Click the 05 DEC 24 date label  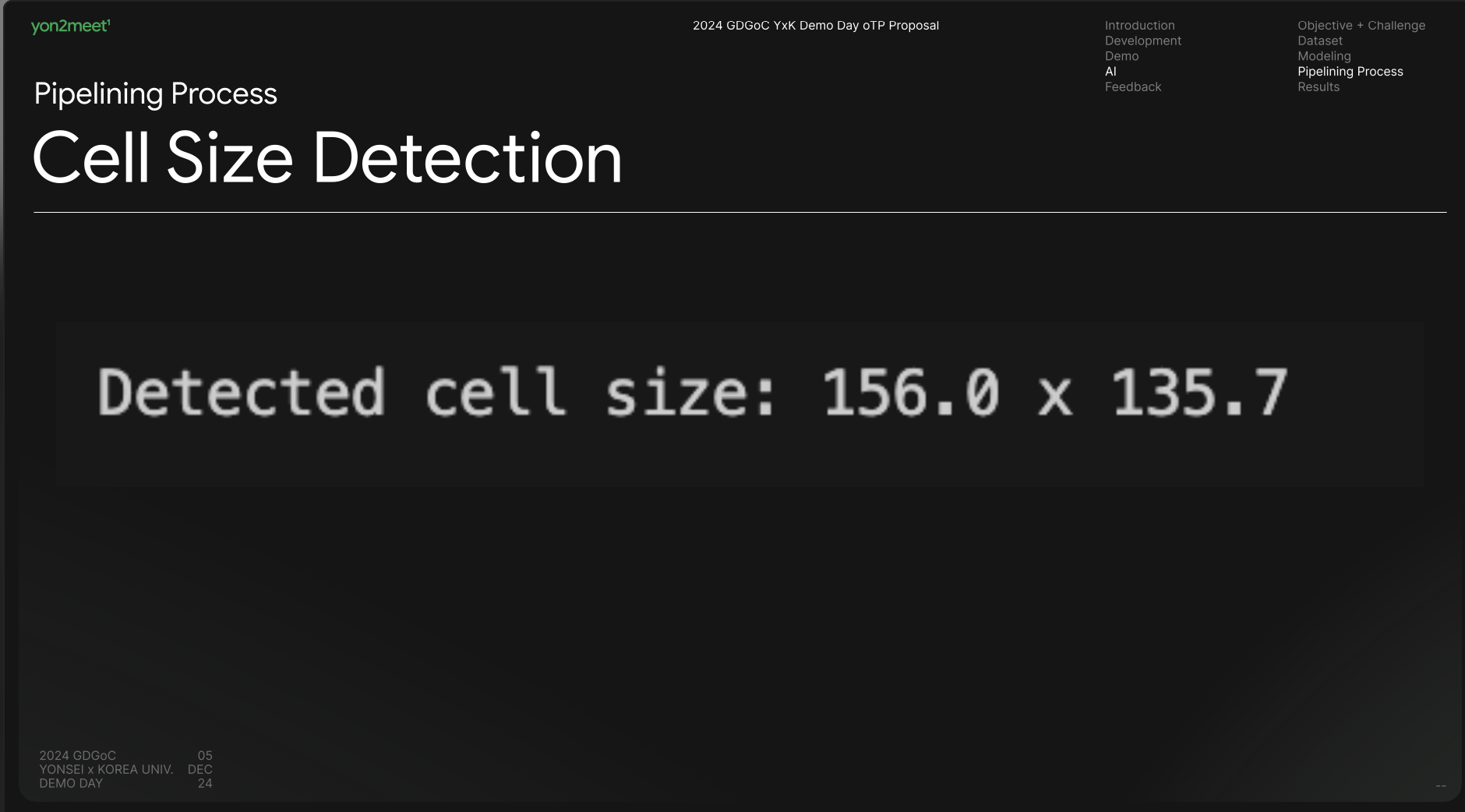(x=200, y=770)
